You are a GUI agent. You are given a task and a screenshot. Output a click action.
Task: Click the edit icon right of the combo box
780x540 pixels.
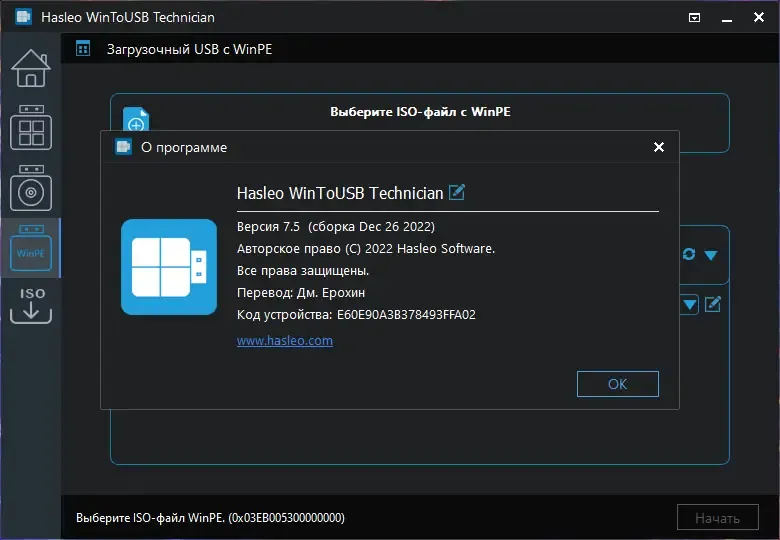click(x=712, y=304)
